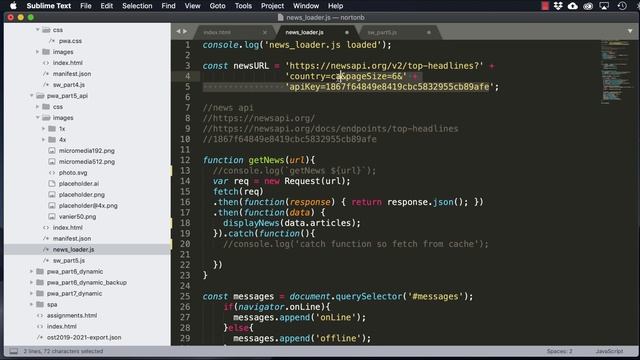Toggle the sidebar via status bar panel icon

[13, 351]
